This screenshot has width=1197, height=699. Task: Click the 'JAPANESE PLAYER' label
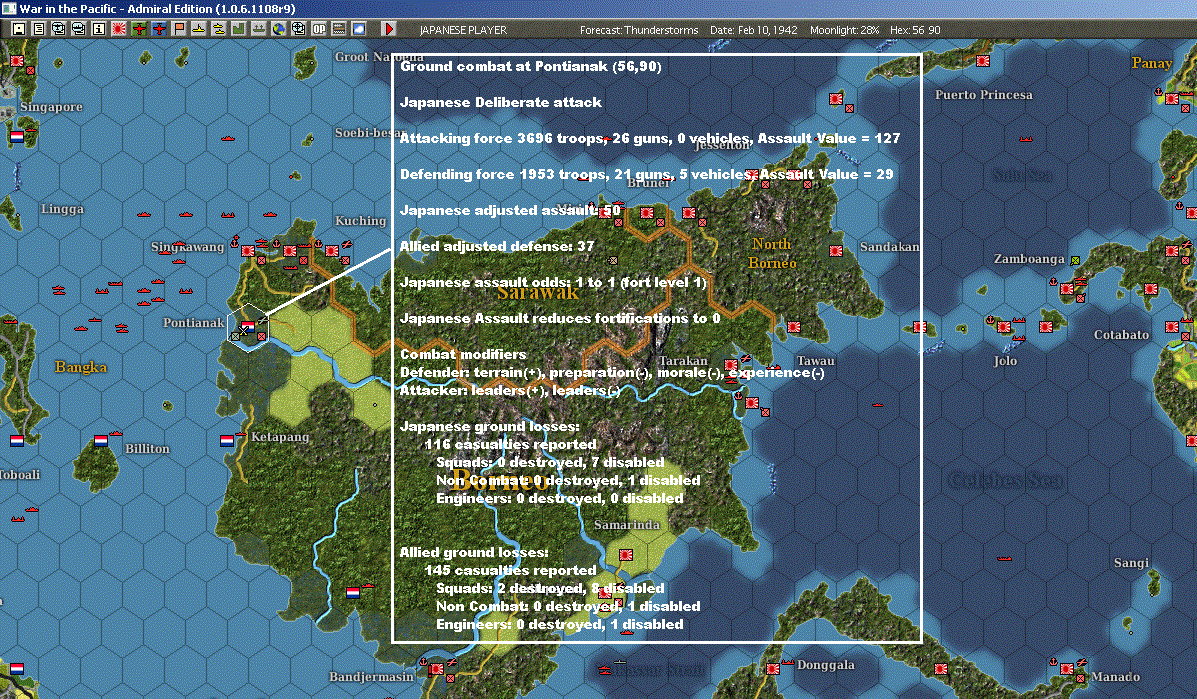point(463,30)
